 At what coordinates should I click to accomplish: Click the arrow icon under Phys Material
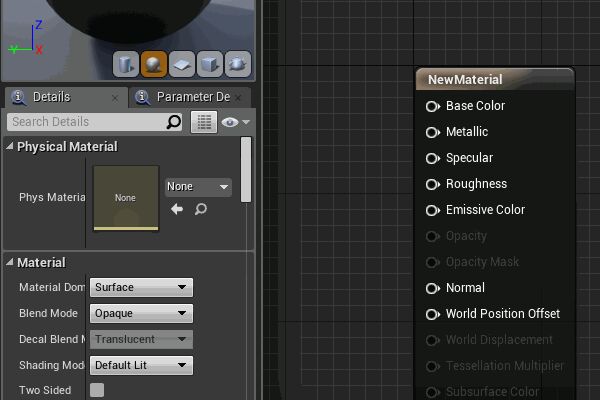tap(178, 209)
